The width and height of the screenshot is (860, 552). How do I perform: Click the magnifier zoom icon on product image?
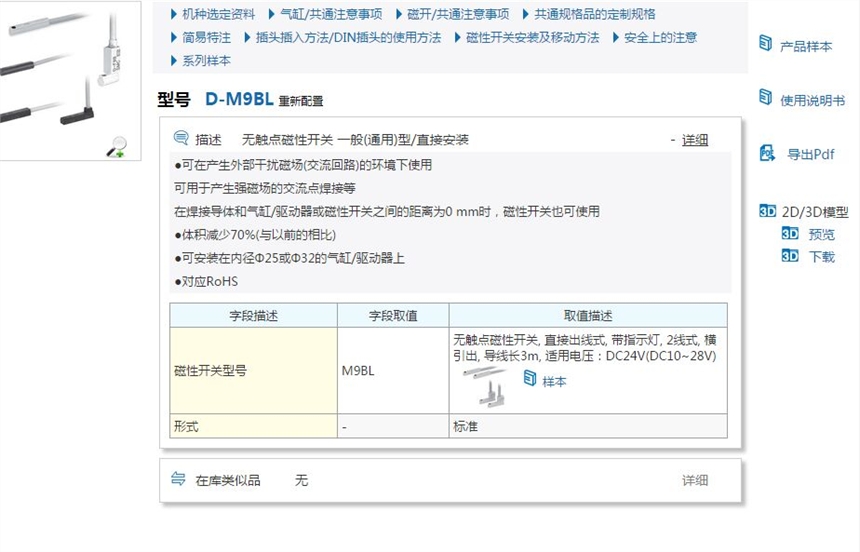coord(117,147)
